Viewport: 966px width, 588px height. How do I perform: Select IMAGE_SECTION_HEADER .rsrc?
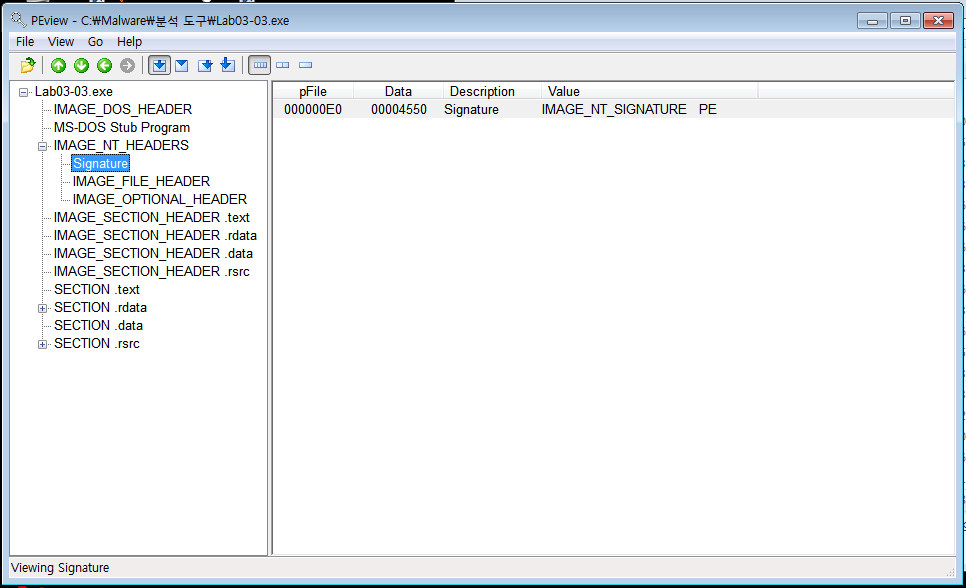point(152,271)
